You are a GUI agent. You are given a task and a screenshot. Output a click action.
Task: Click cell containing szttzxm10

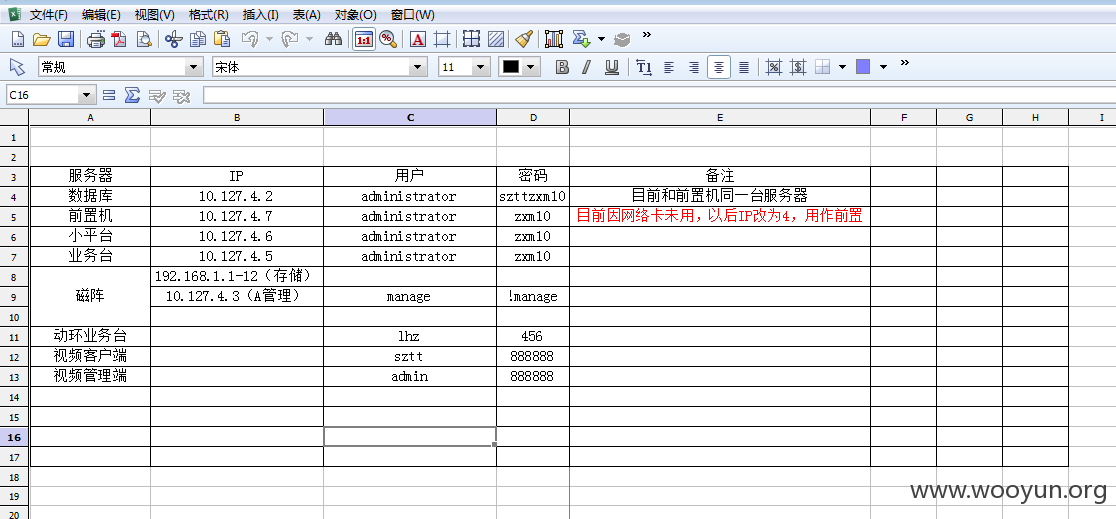(x=533, y=196)
